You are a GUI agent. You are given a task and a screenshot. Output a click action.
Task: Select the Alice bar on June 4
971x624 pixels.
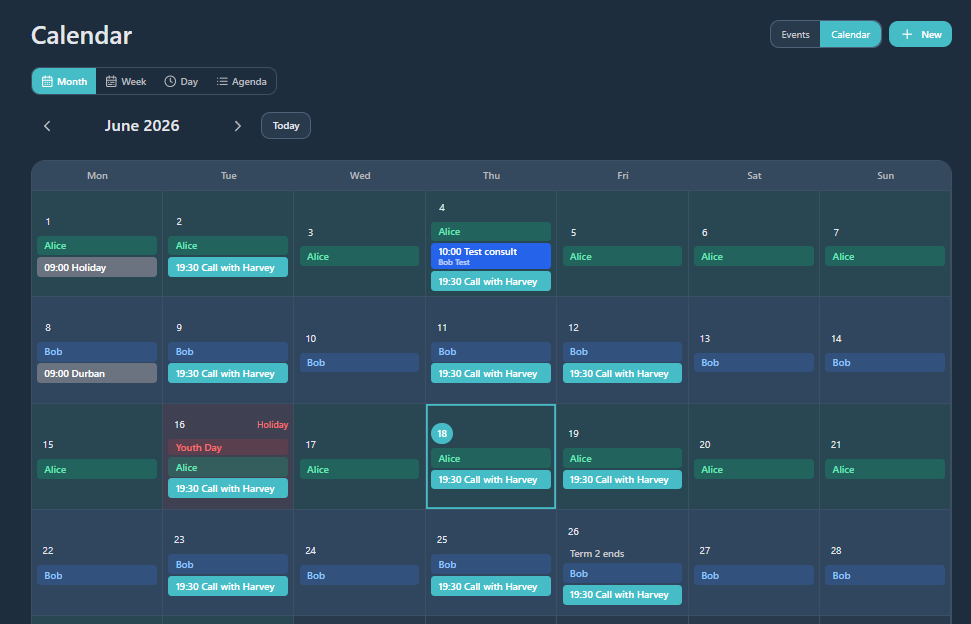click(490, 232)
